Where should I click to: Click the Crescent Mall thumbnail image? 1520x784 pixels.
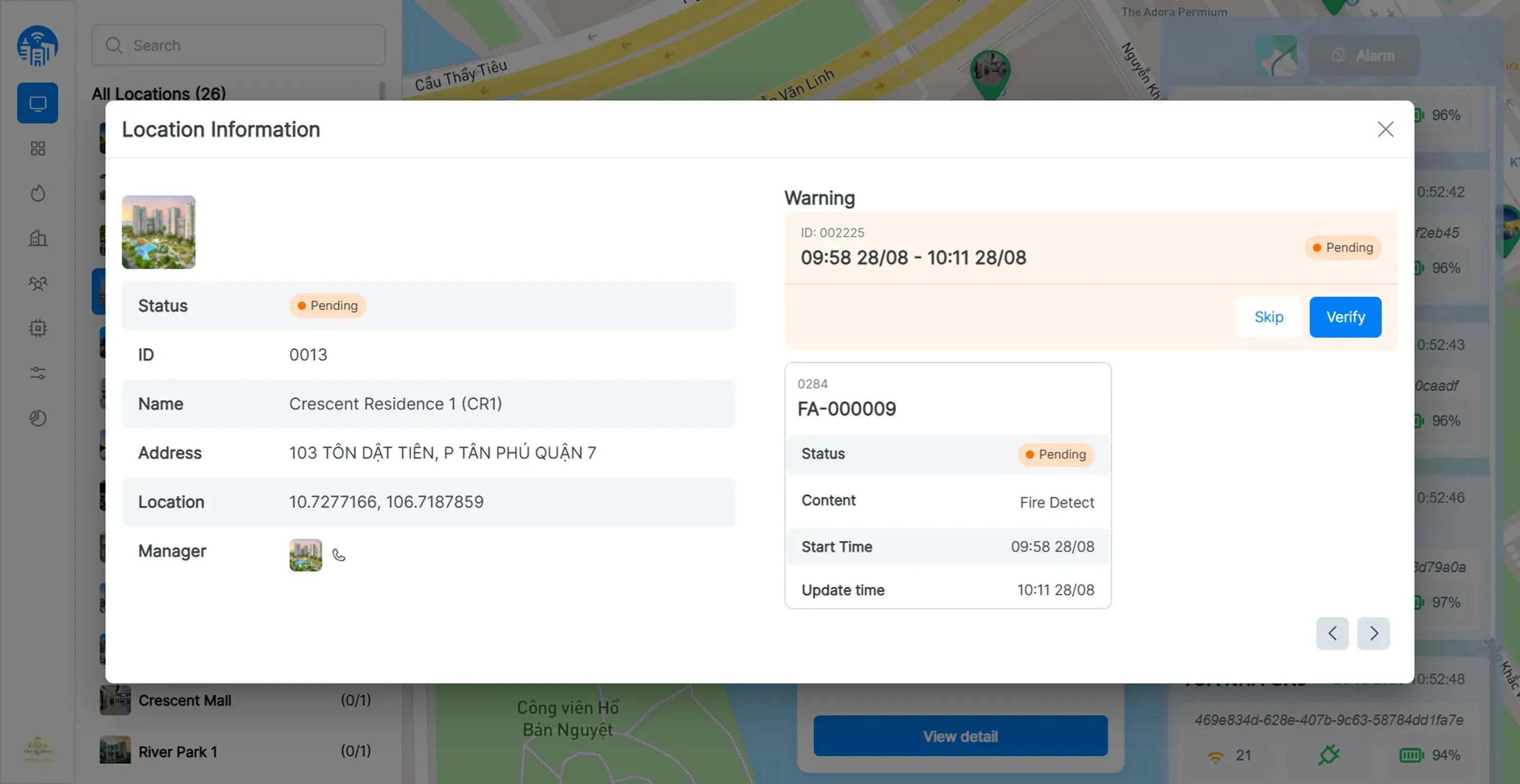(x=115, y=700)
